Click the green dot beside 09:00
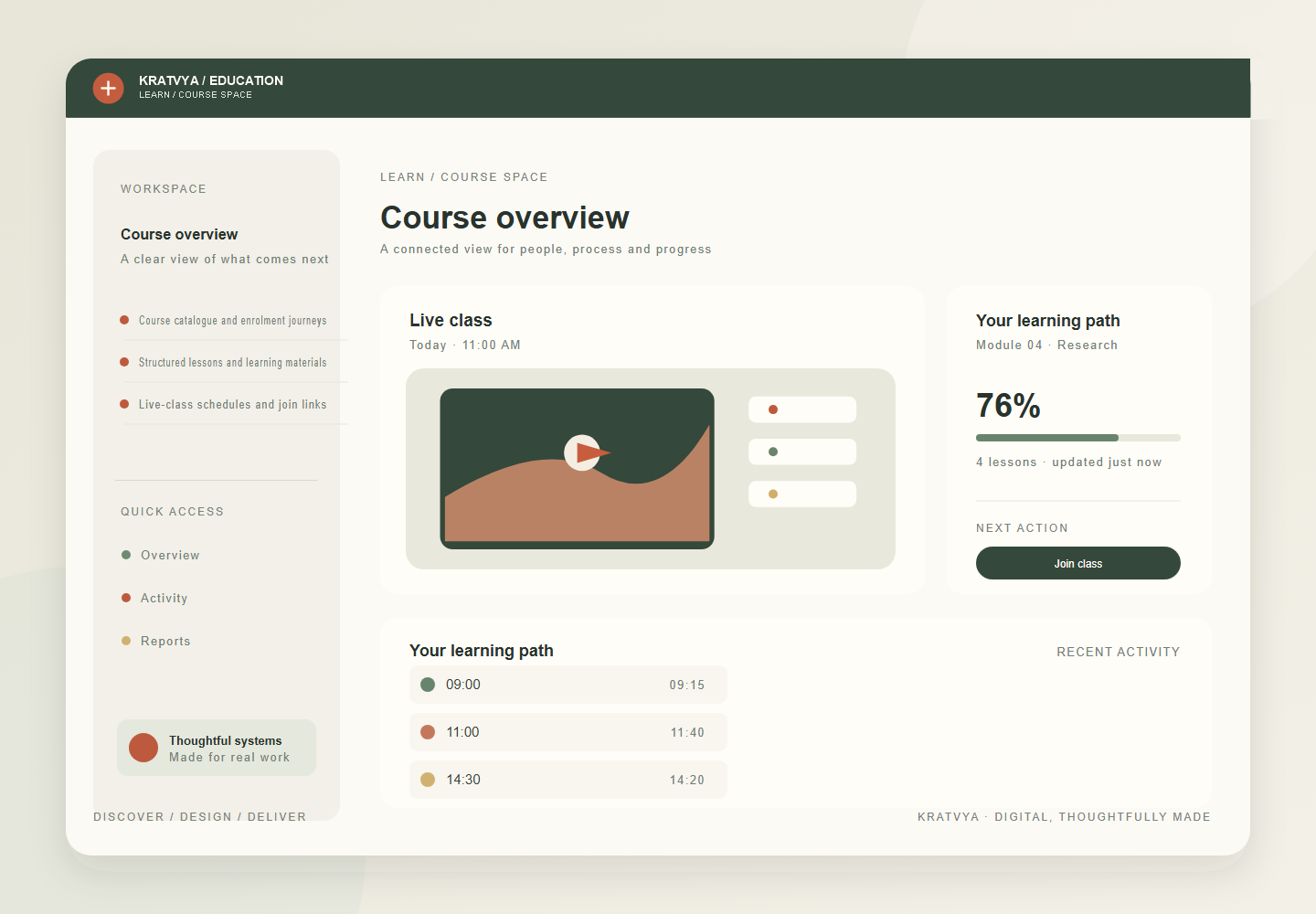This screenshot has width=1316, height=914. point(428,685)
